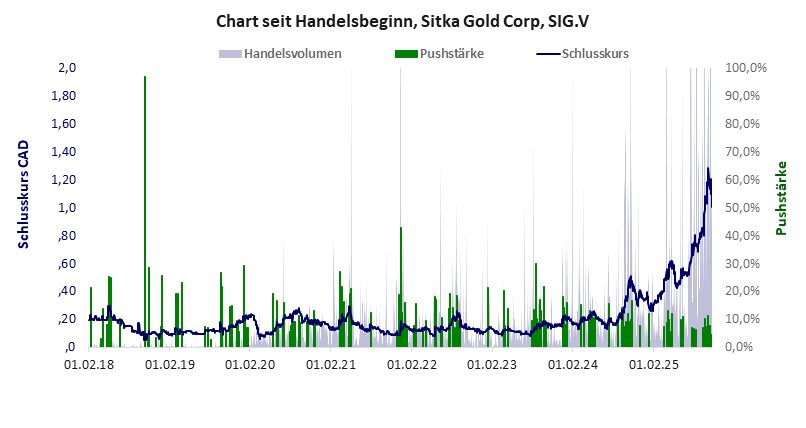Click the chart title Sitka Gold Corp
The width and height of the screenshot is (806, 428).
tap(402, 20)
